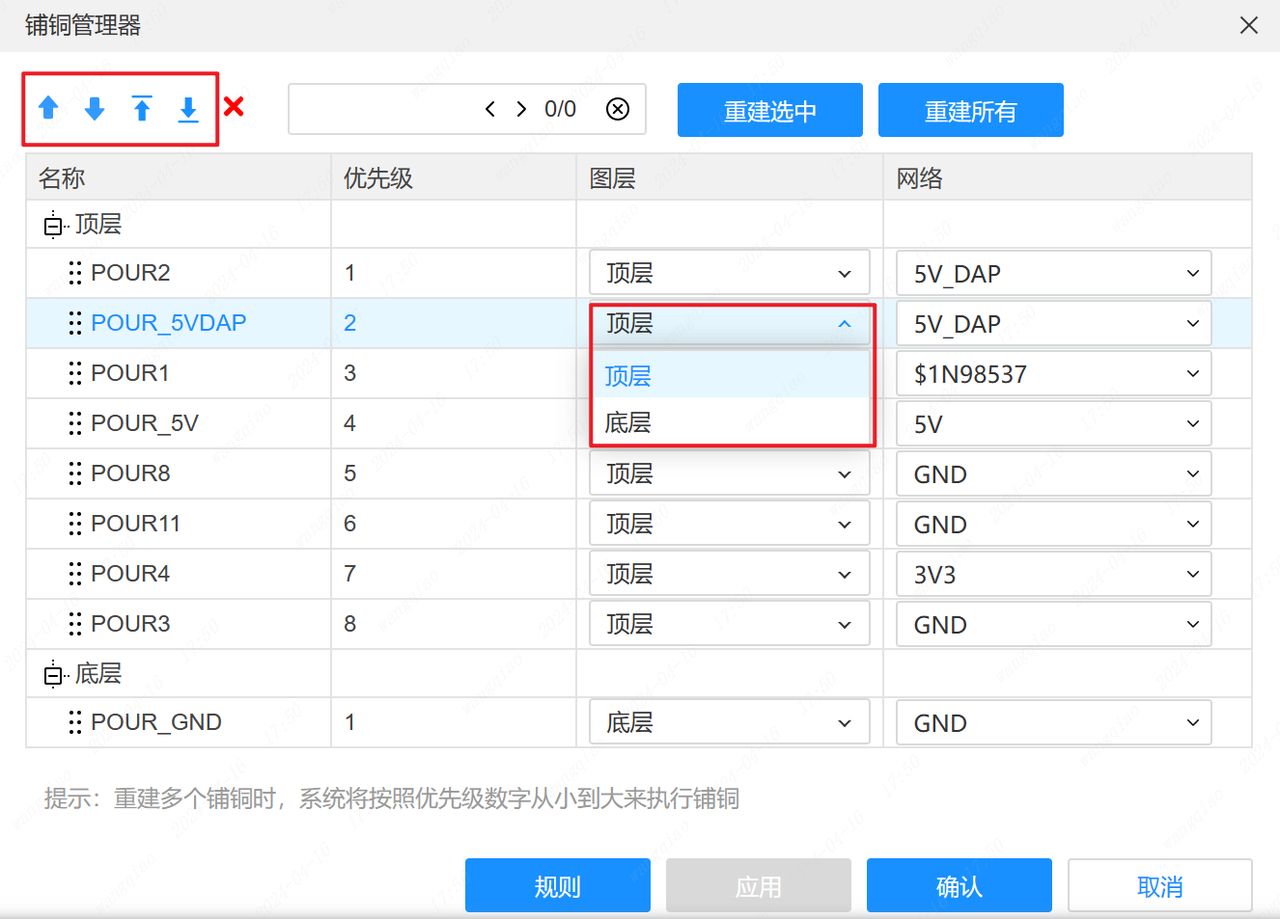Delete selected pour with red X

click(x=234, y=106)
